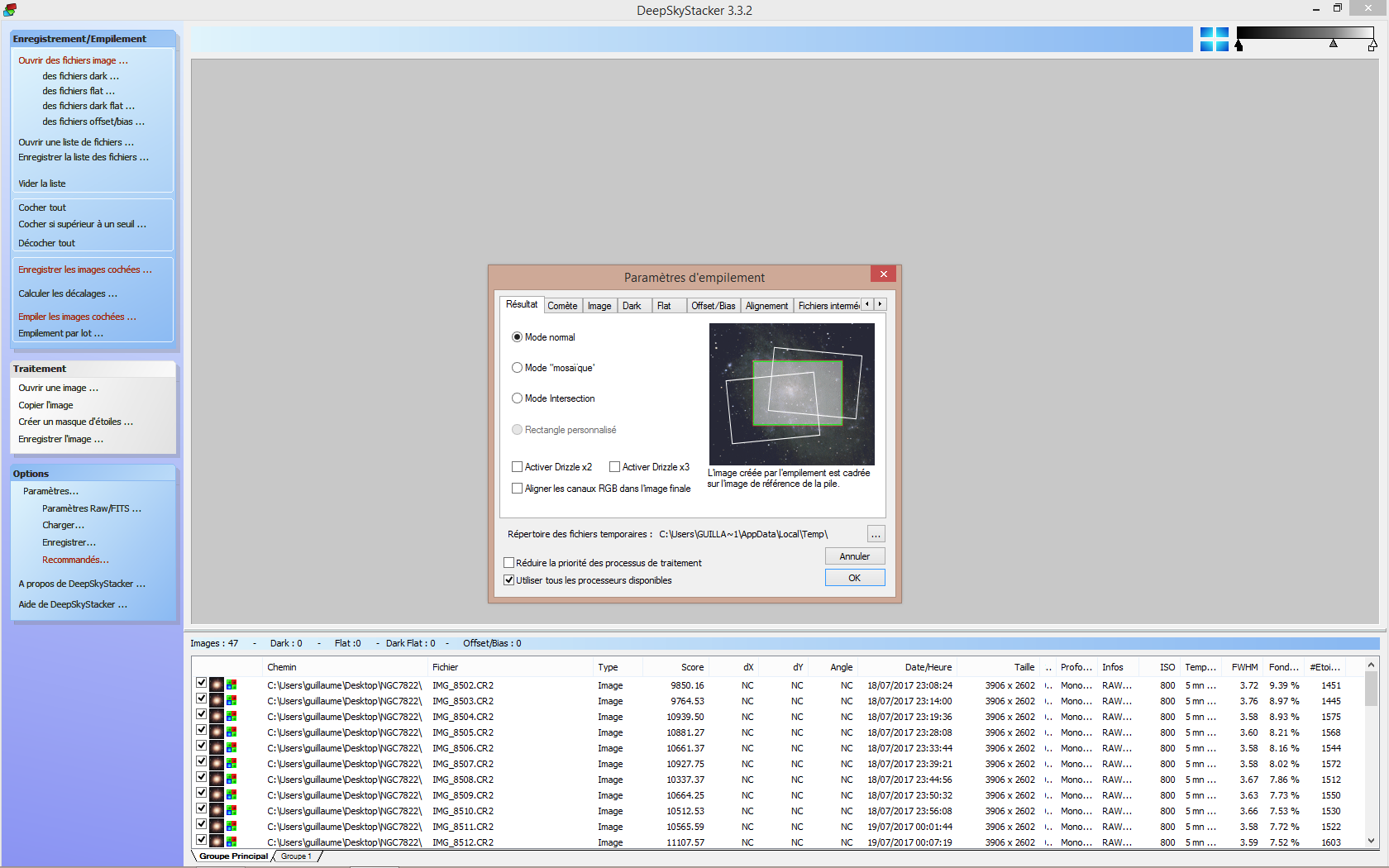Open Aide de DeepSkyStacker
The image size is (1389, 868).
click(73, 604)
